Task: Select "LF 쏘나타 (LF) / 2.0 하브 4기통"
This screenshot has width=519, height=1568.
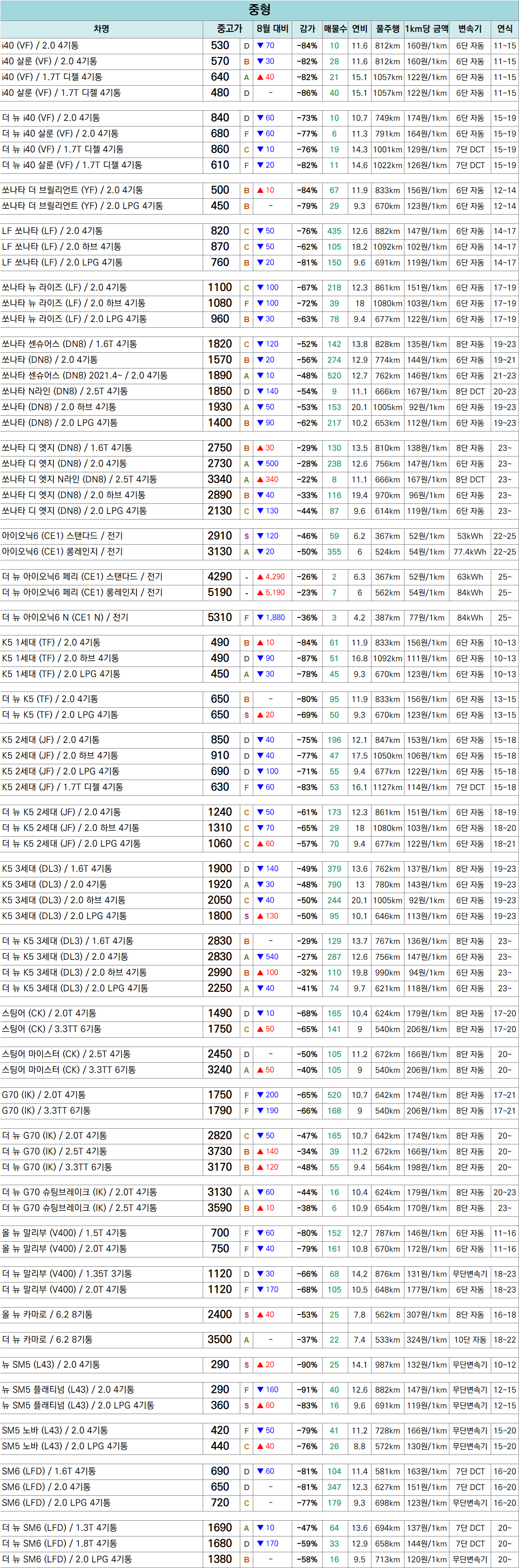Action: click(62, 247)
